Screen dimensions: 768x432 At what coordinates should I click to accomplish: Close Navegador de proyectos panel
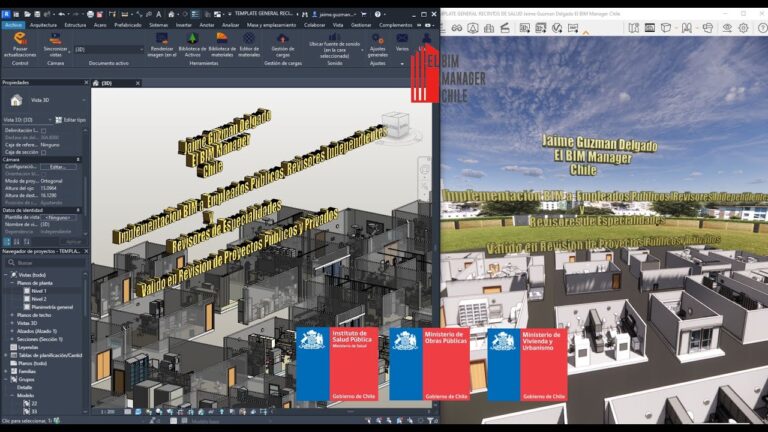point(86,251)
